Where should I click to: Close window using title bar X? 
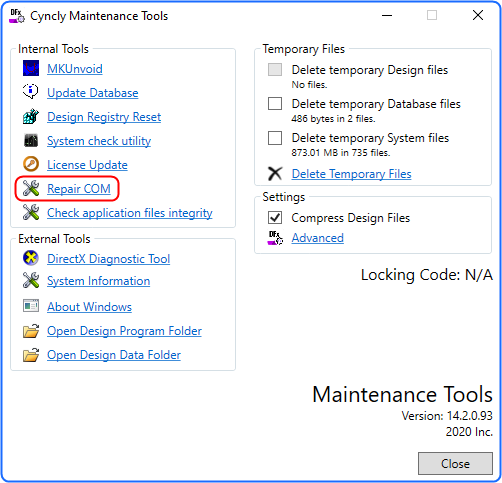(x=478, y=15)
